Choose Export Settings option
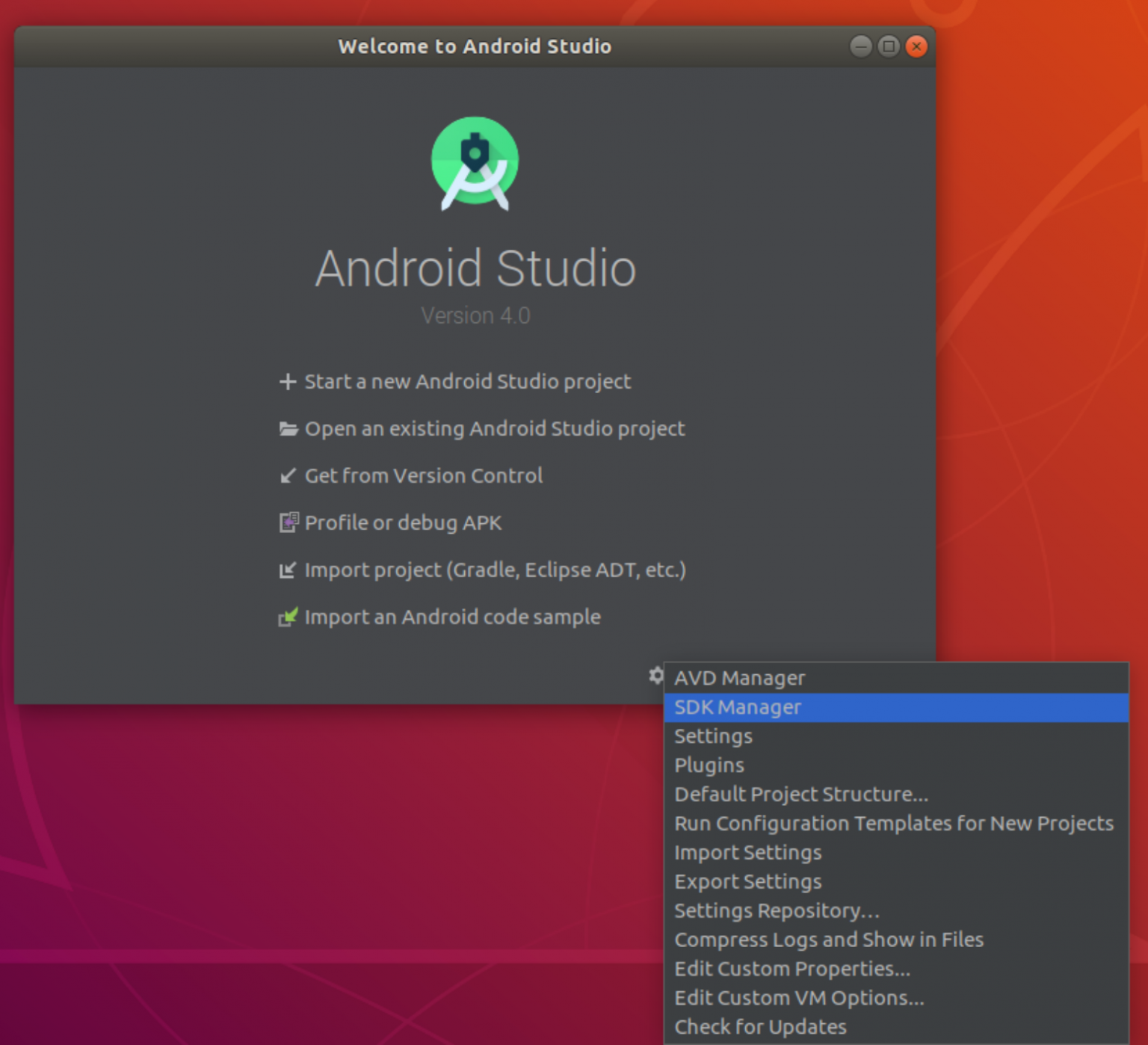 [747, 882]
